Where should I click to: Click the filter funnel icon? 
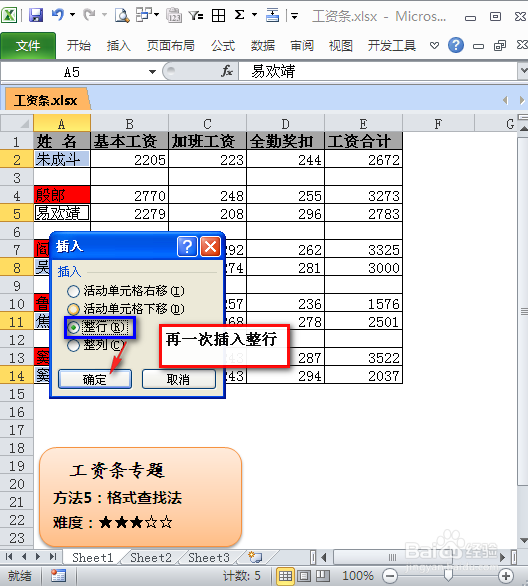[196, 16]
